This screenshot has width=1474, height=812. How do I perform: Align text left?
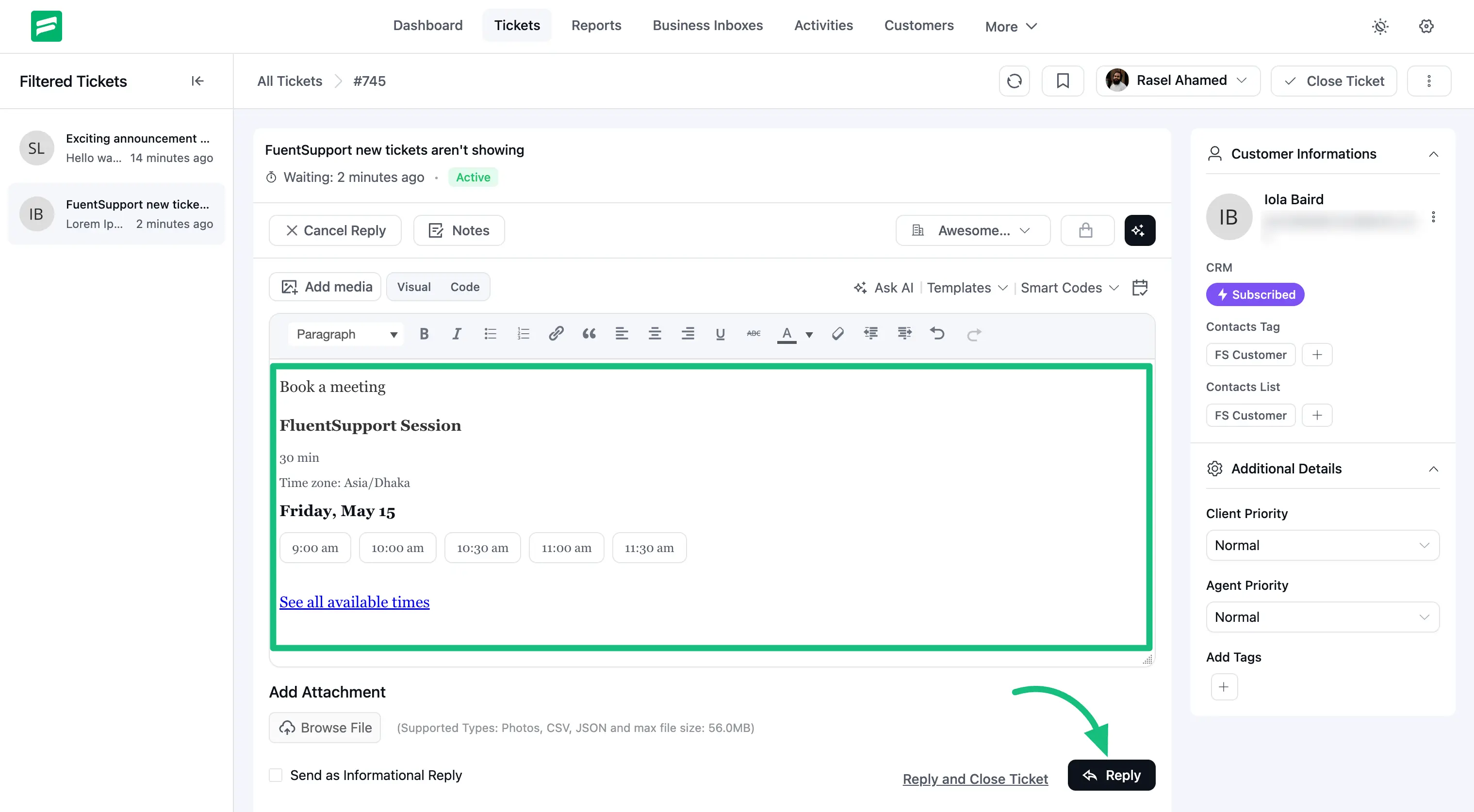[622, 334]
